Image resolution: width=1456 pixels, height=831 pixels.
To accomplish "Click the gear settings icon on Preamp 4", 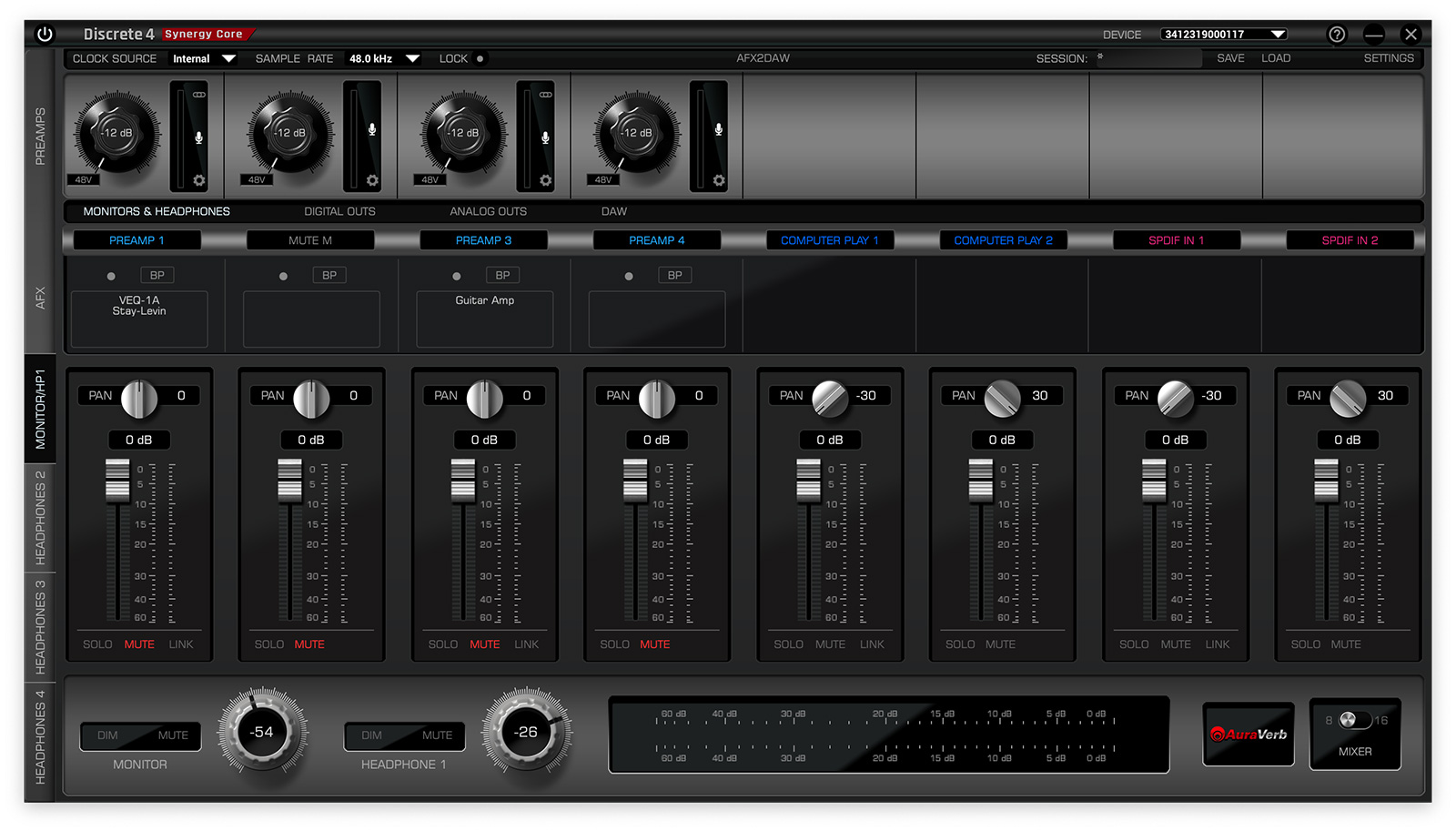I will [x=718, y=180].
